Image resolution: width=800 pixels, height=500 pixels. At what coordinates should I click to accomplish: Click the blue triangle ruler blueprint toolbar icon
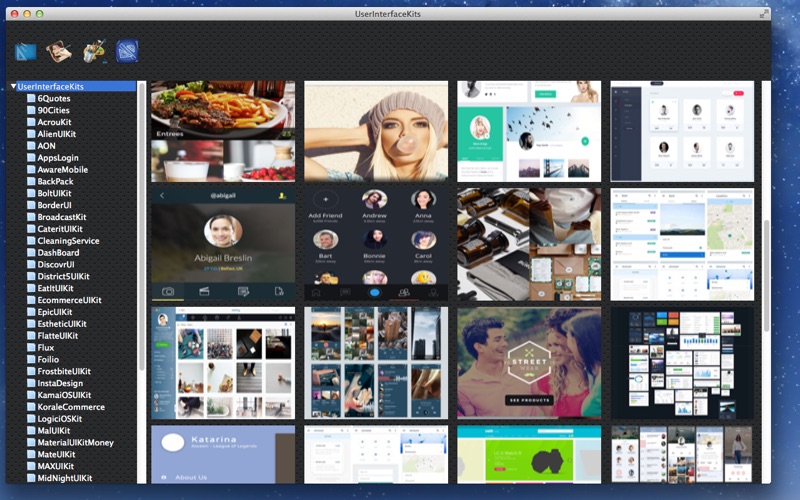[x=26, y=52]
